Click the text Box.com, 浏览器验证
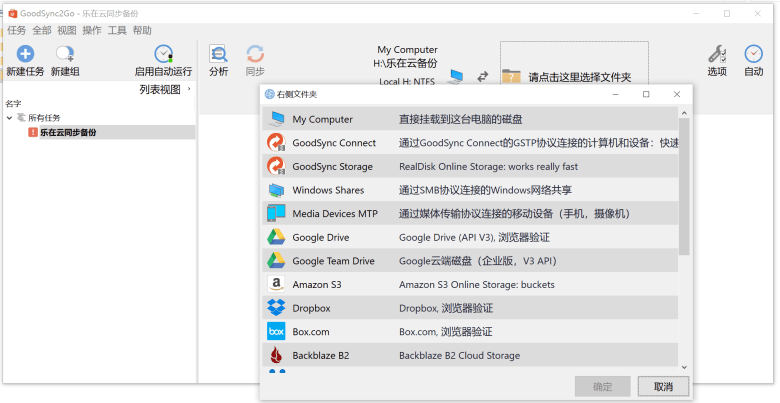 pyautogui.click(x=445, y=332)
